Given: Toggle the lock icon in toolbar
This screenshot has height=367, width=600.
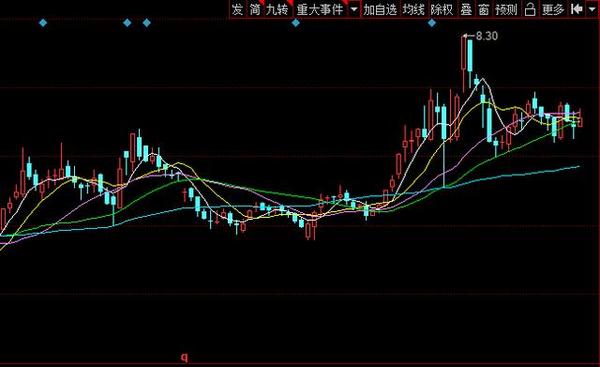Looking at the screenshot, I should click(x=530, y=9).
